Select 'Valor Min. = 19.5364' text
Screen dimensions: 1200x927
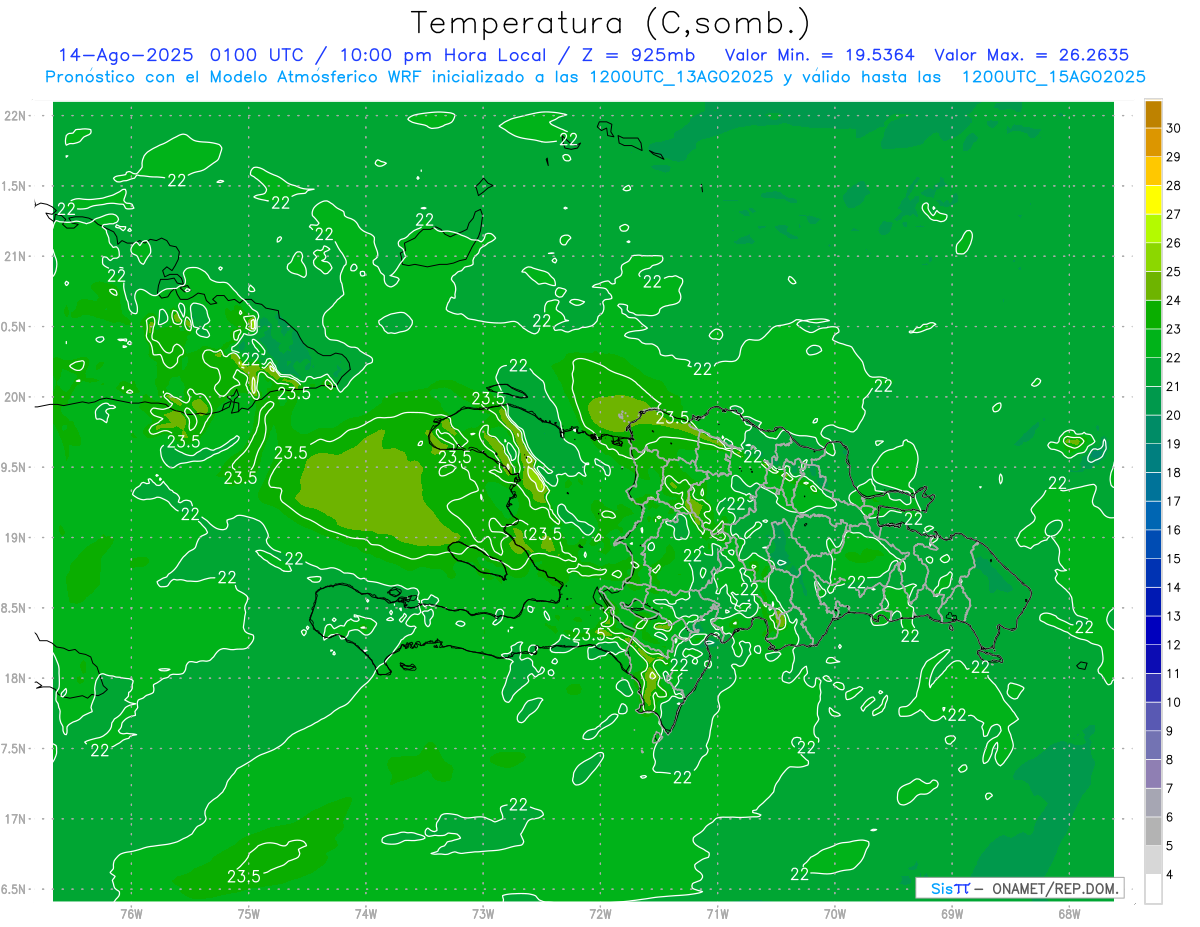(820, 55)
